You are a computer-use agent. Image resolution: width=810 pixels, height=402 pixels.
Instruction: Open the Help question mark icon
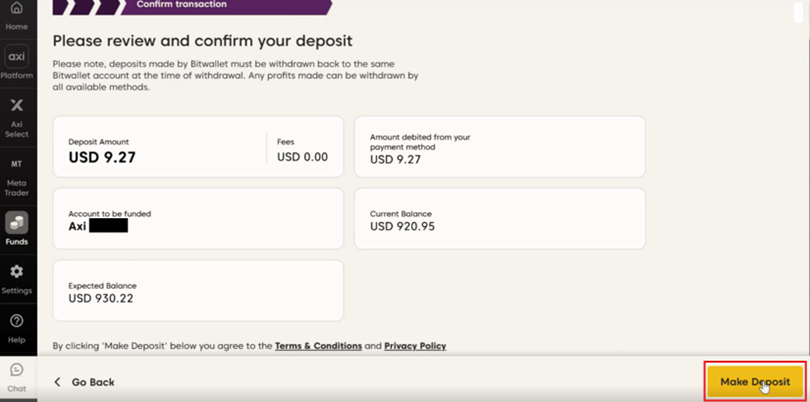[17, 326]
